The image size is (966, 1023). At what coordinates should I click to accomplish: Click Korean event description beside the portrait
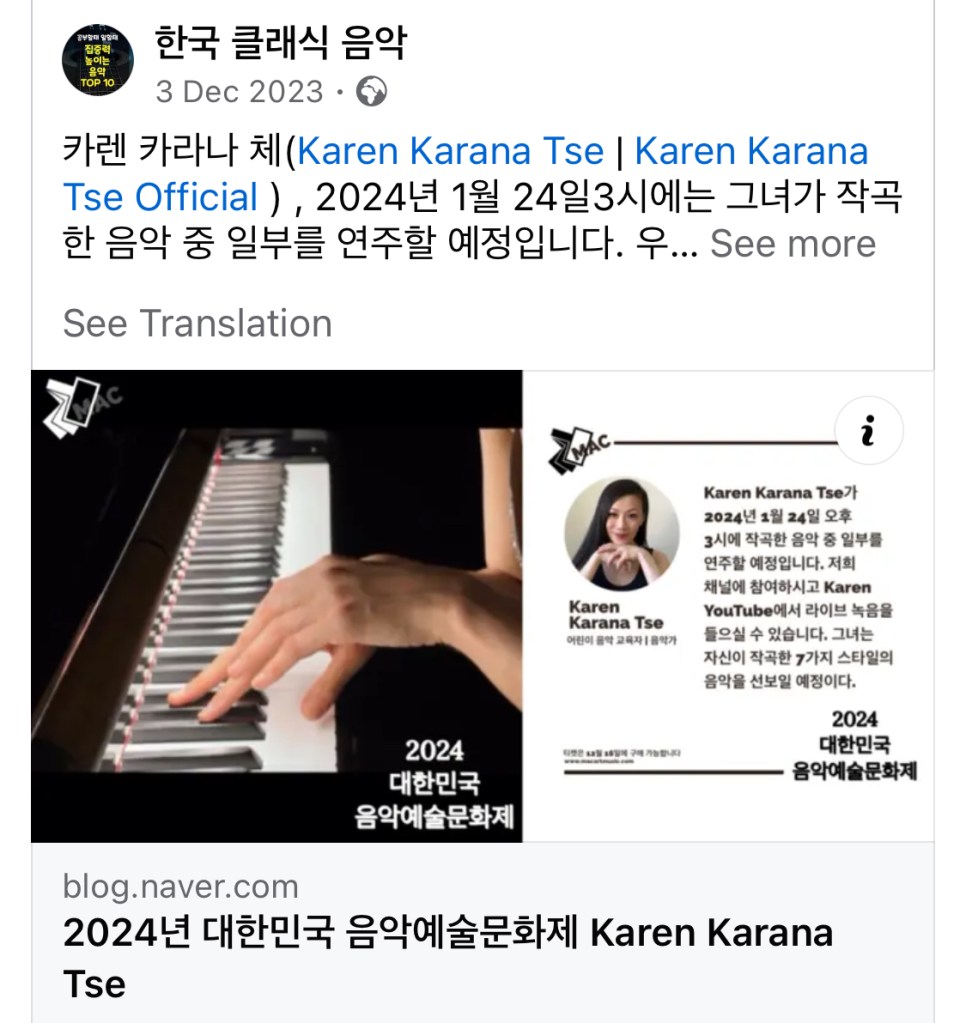coord(798,587)
